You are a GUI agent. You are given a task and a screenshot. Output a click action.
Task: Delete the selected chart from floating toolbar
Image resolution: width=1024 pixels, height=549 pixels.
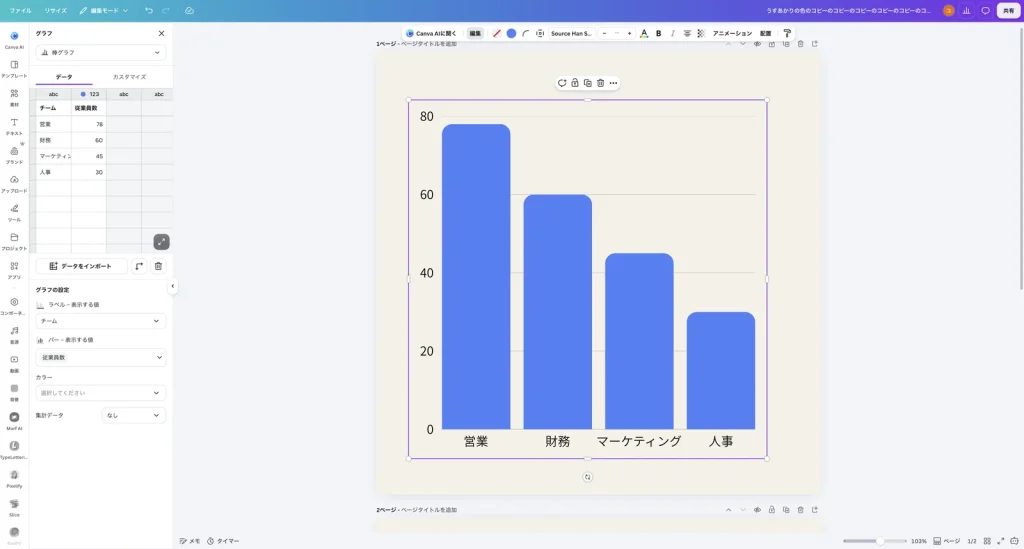601,83
